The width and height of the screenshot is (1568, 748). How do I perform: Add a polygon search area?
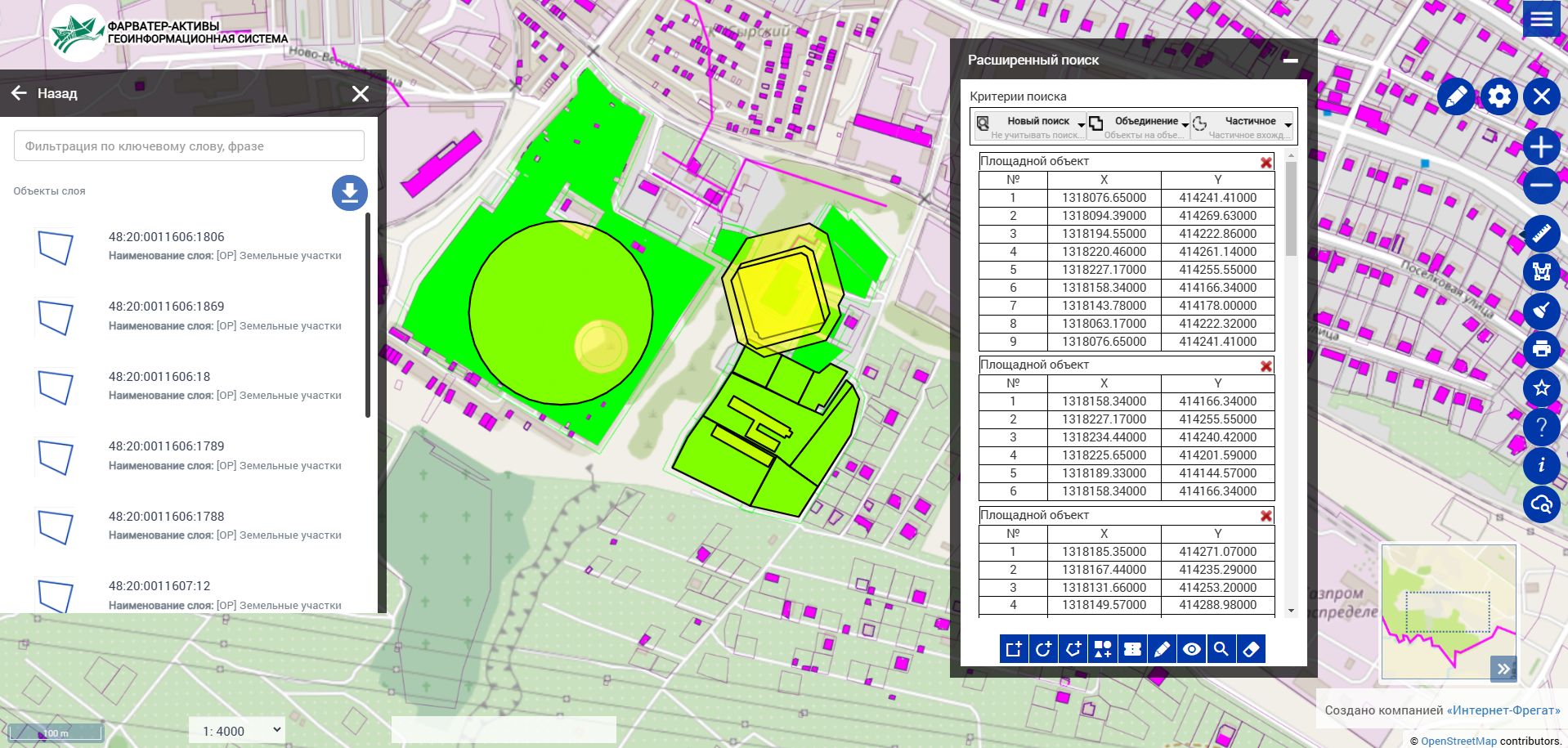pyautogui.click(x=1073, y=649)
